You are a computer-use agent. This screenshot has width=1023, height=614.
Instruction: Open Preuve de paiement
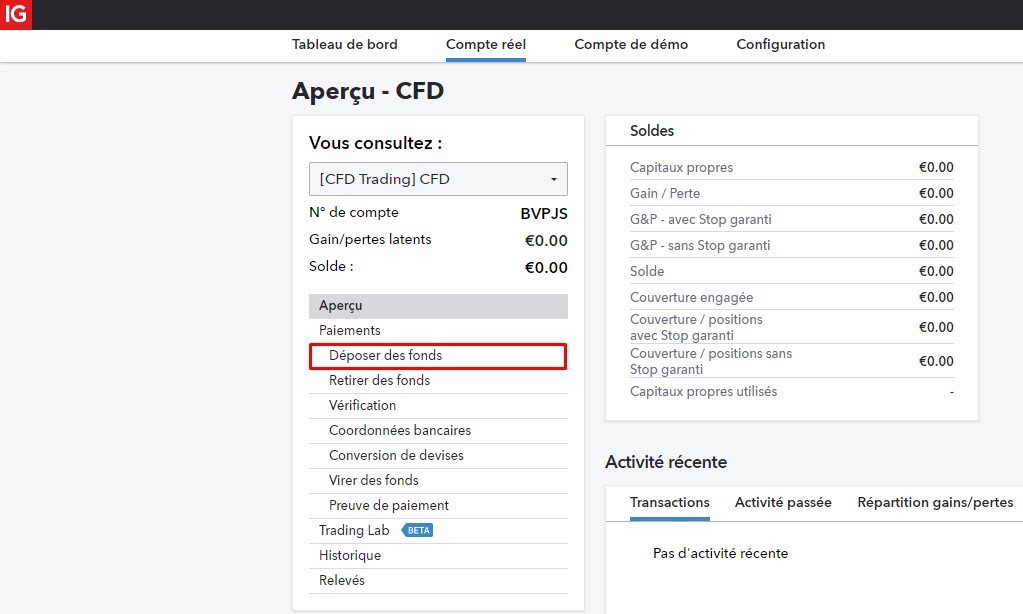click(x=388, y=505)
